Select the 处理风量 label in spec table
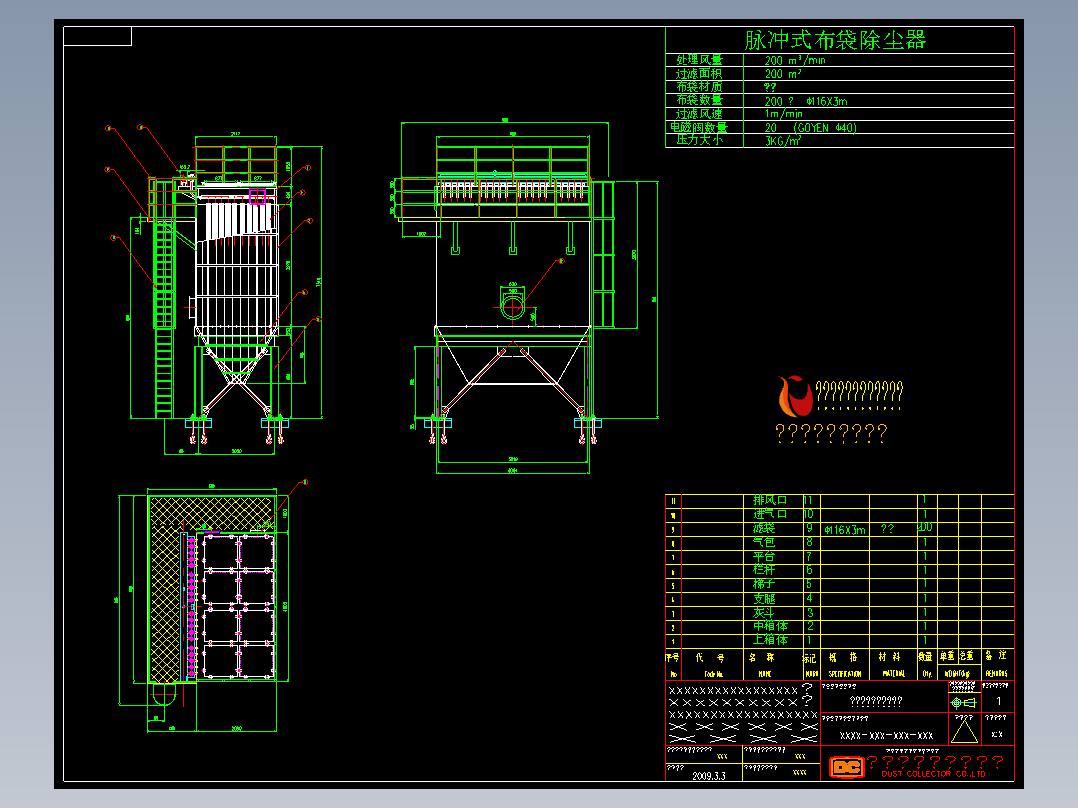Image resolution: width=1078 pixels, height=808 pixels. tap(699, 60)
